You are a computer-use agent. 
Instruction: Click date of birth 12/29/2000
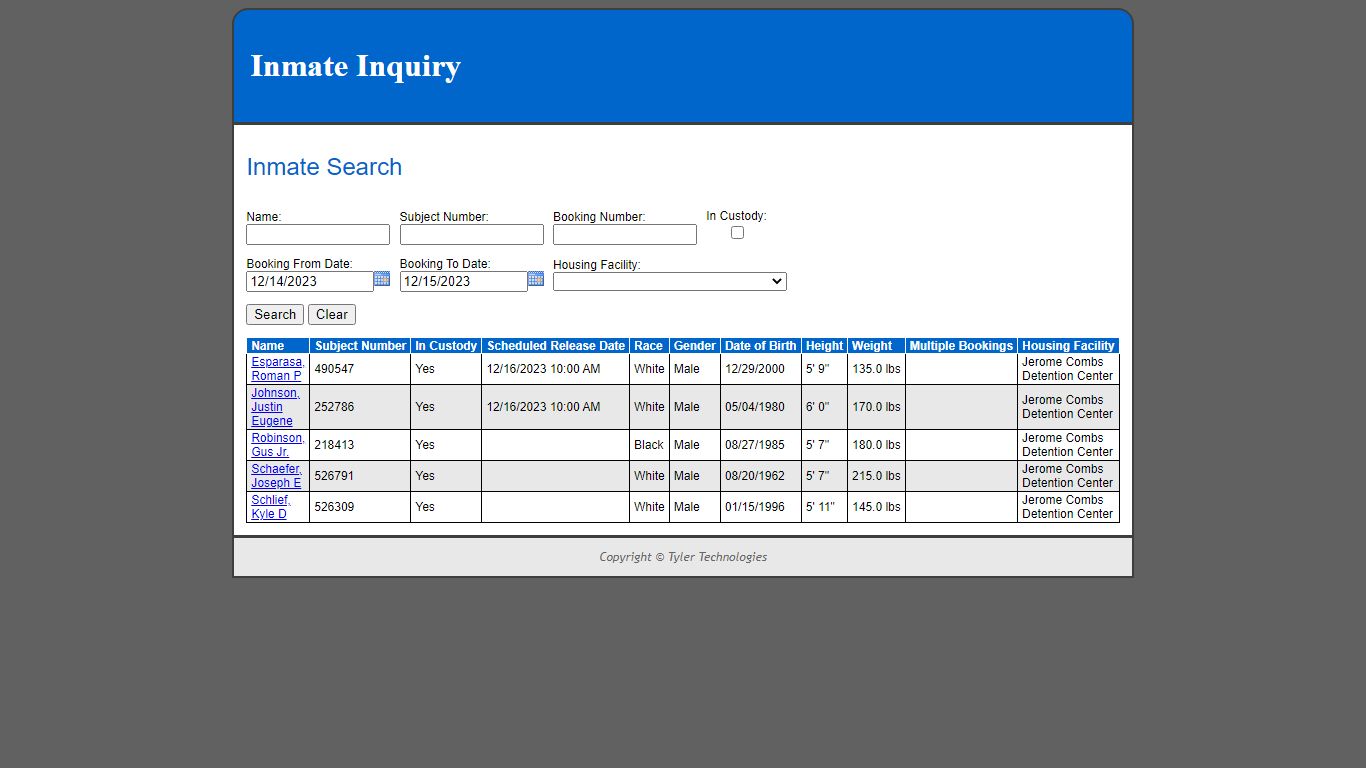755,369
